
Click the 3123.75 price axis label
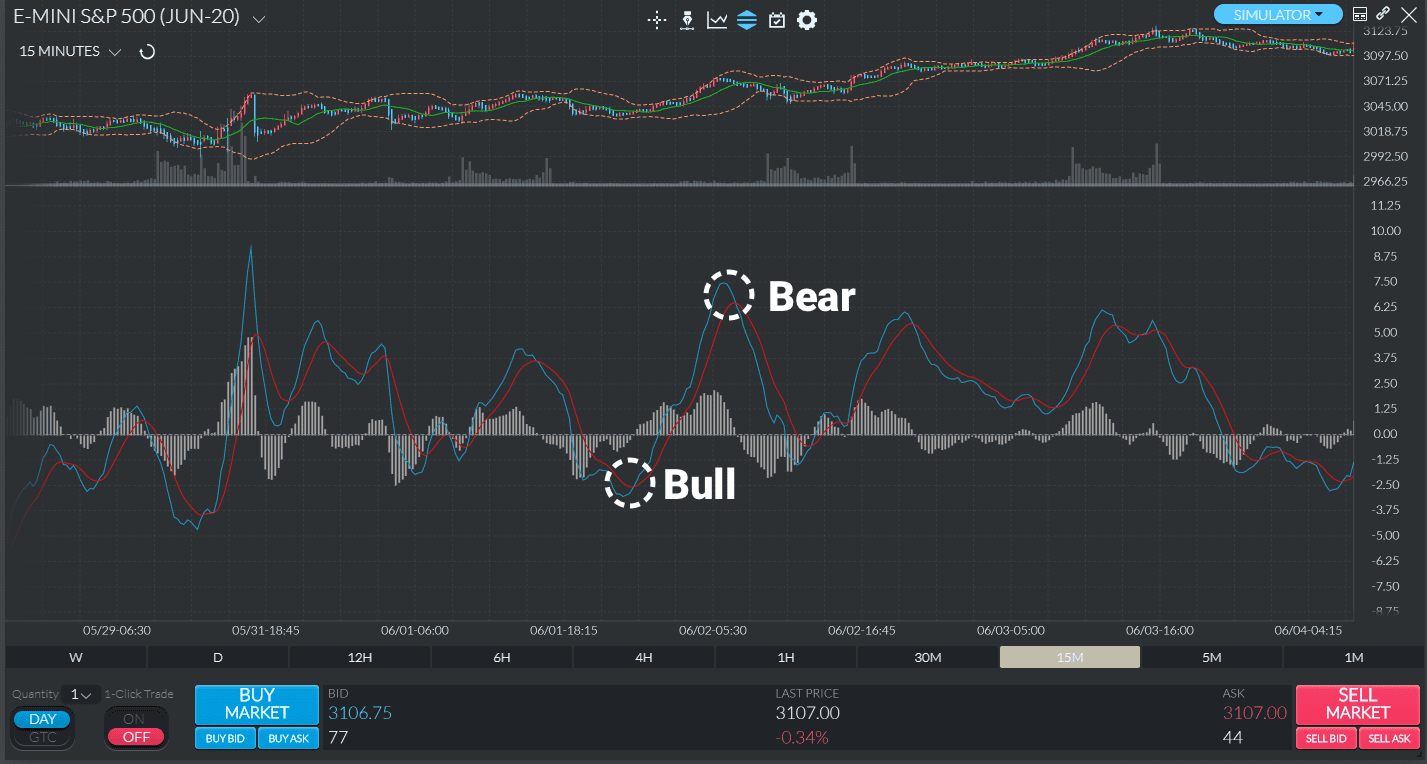tap(1386, 30)
